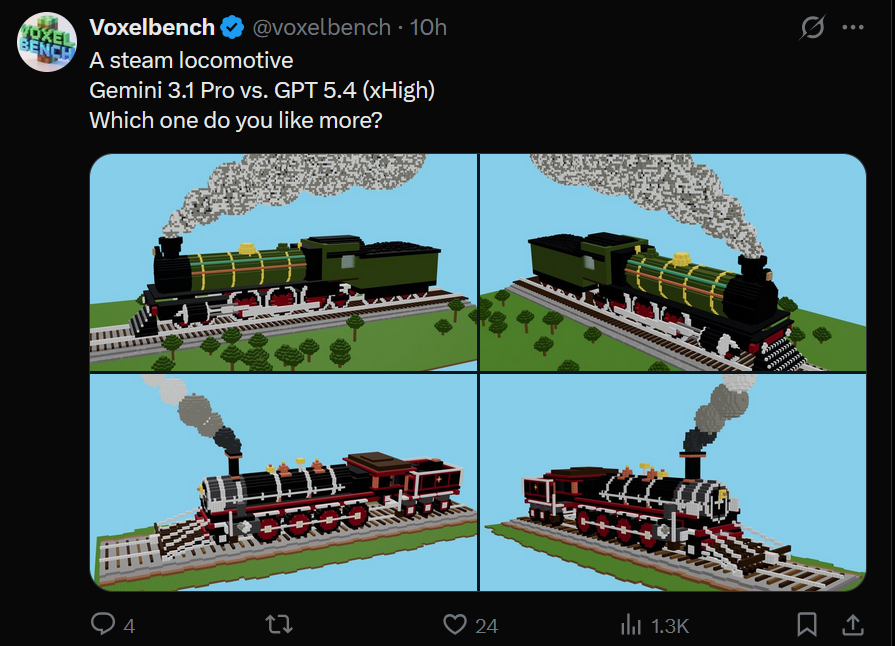Click the like count number 24
The image size is (895, 646).
486,626
